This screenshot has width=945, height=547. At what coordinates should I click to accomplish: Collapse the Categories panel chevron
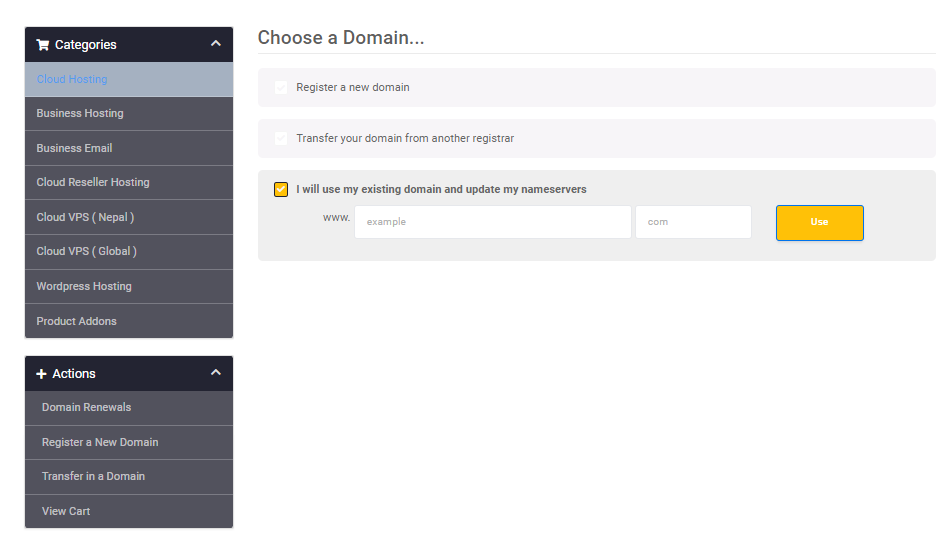point(216,44)
